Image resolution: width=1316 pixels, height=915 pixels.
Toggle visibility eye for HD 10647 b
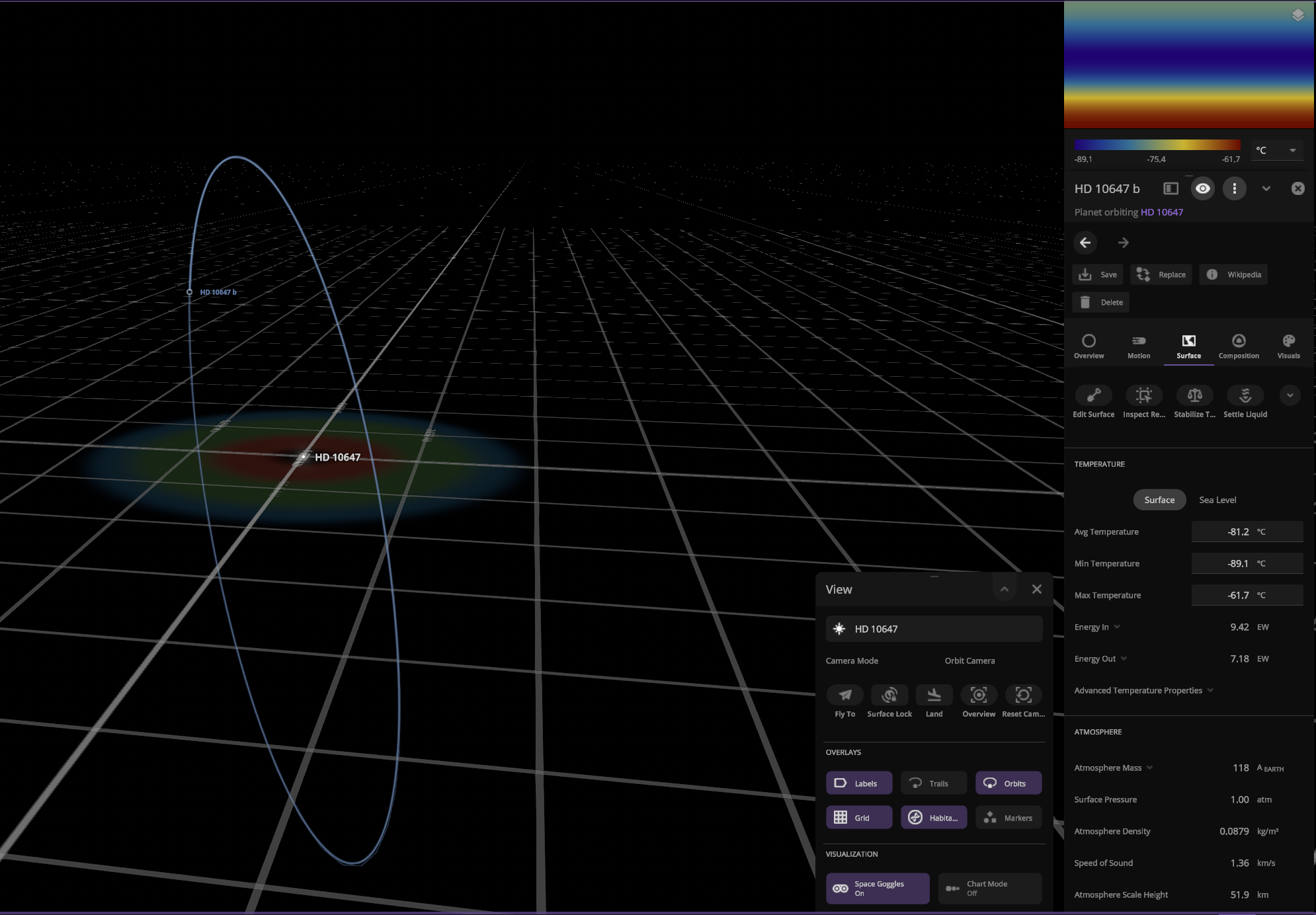coord(1202,189)
